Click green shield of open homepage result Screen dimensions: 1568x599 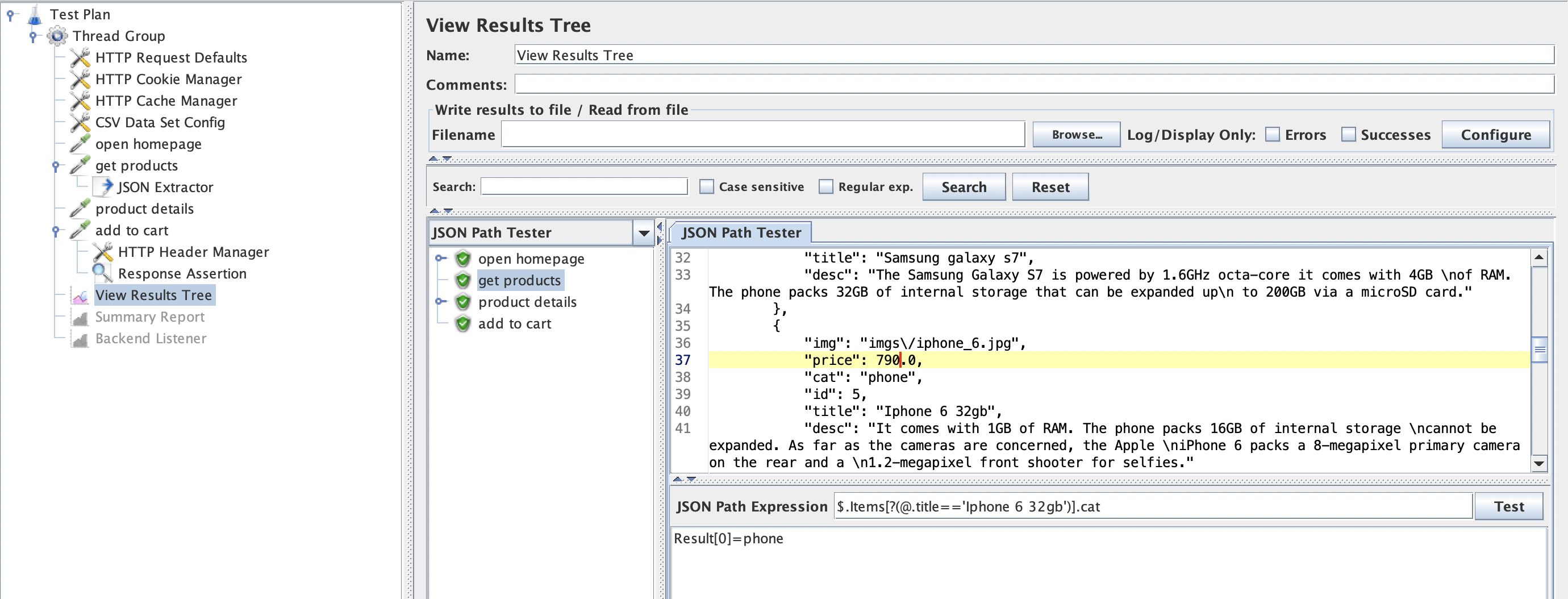(x=463, y=259)
